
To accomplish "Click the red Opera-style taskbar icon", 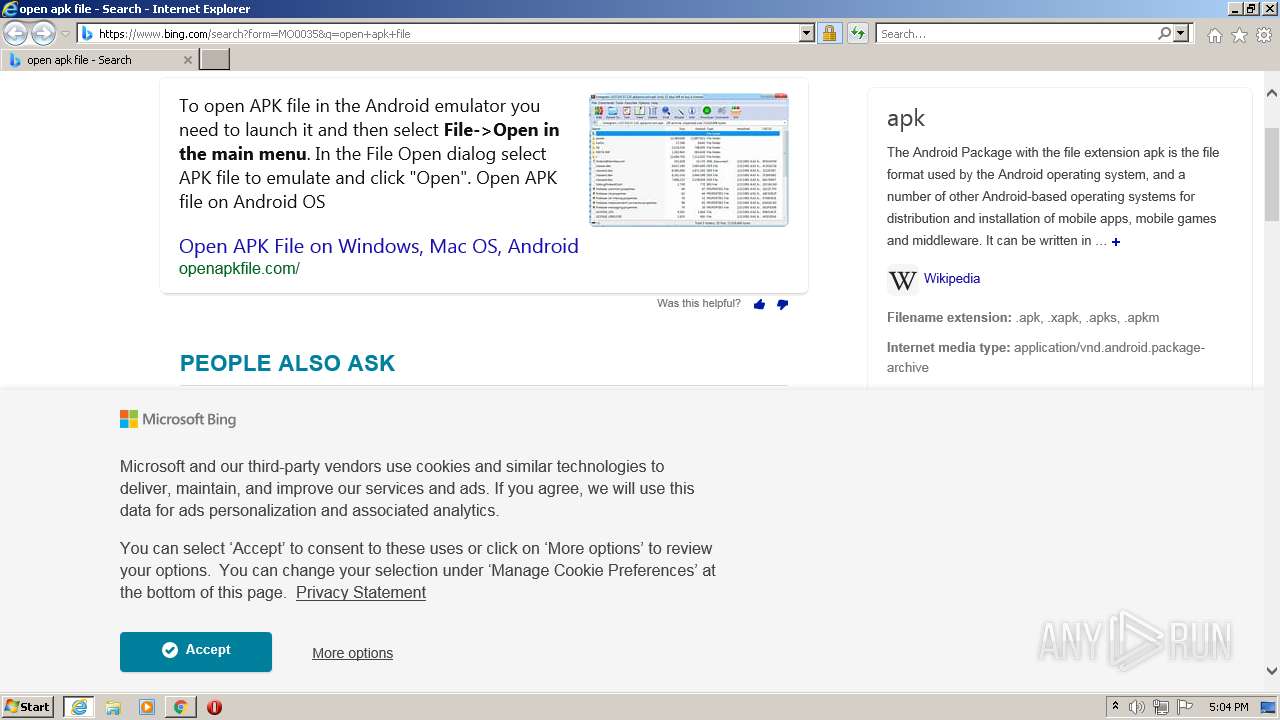I will (x=214, y=707).
